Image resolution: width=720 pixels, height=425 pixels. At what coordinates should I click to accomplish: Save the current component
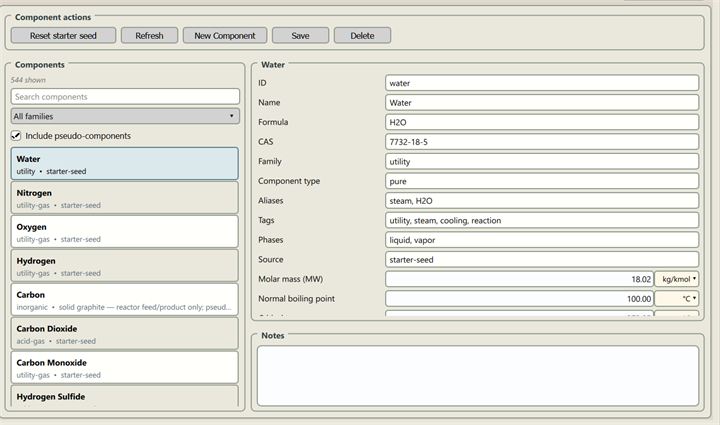(x=300, y=36)
